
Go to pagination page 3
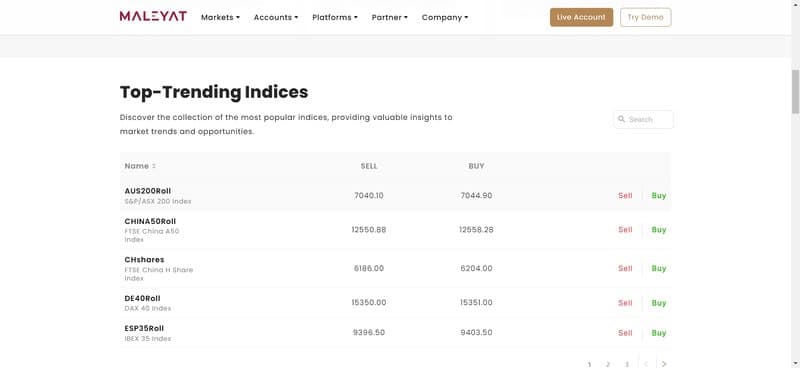click(627, 364)
